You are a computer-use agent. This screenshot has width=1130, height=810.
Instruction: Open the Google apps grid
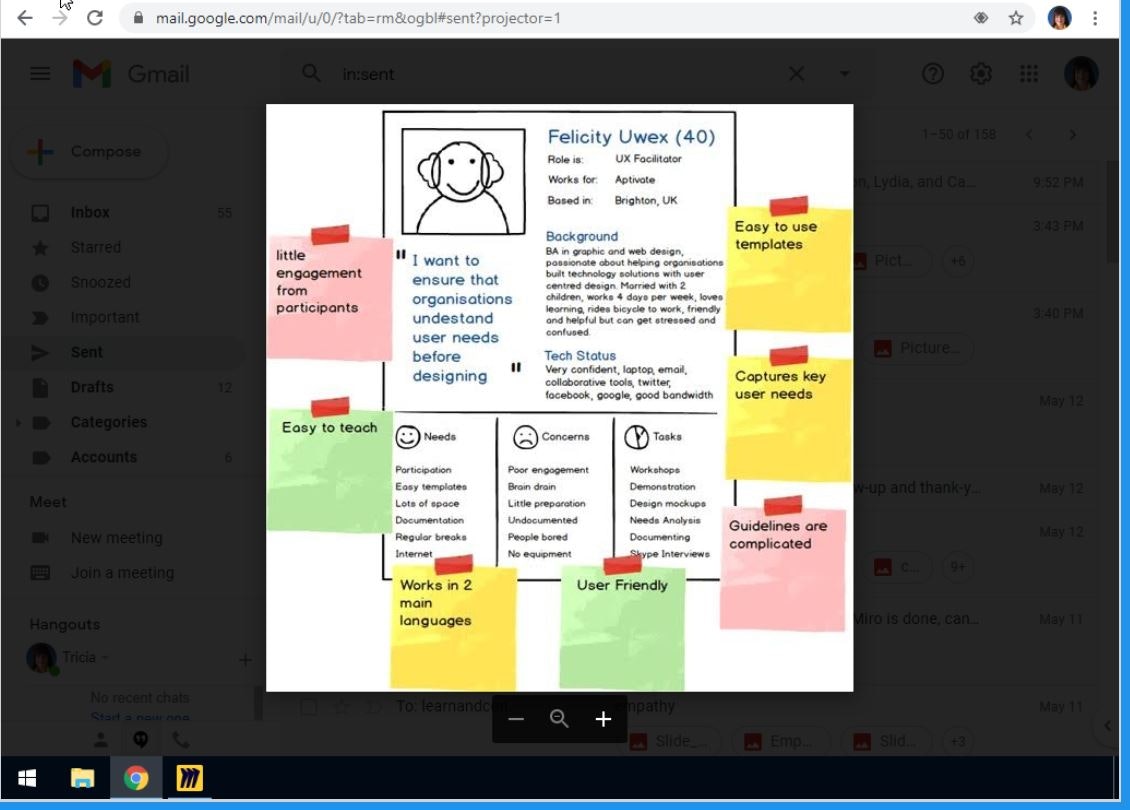pyautogui.click(x=1028, y=74)
